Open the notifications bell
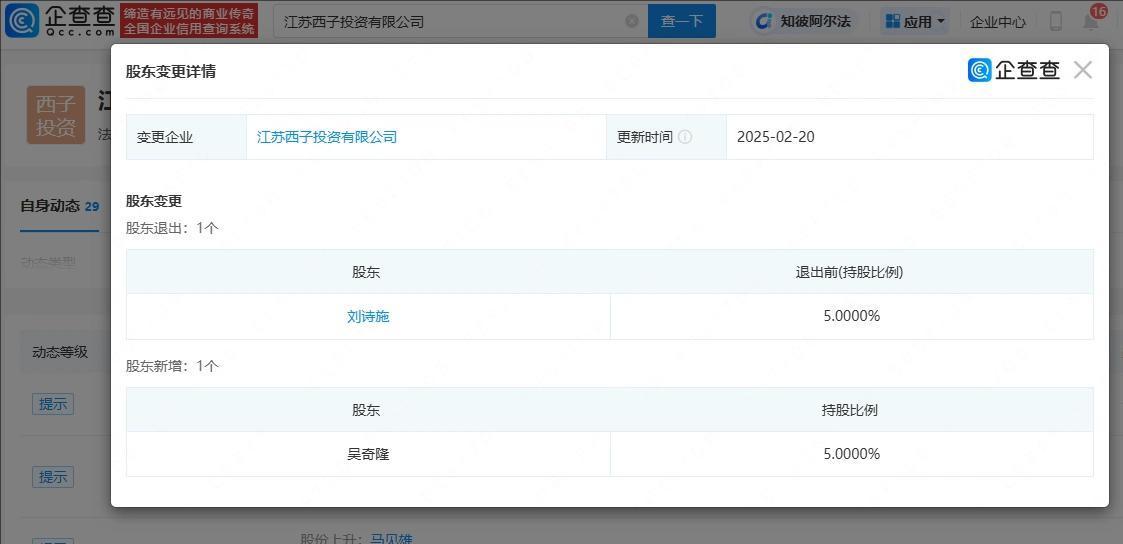This screenshot has height=544, width=1123. point(1091,21)
